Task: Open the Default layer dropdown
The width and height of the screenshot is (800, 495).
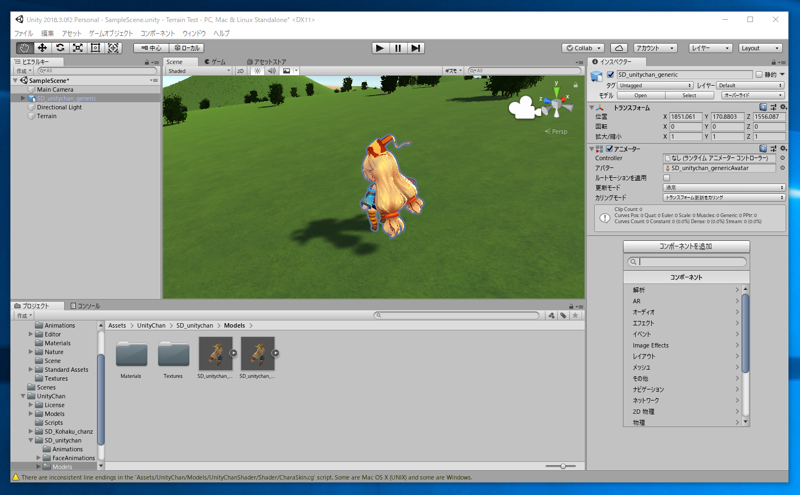Action: click(x=751, y=85)
